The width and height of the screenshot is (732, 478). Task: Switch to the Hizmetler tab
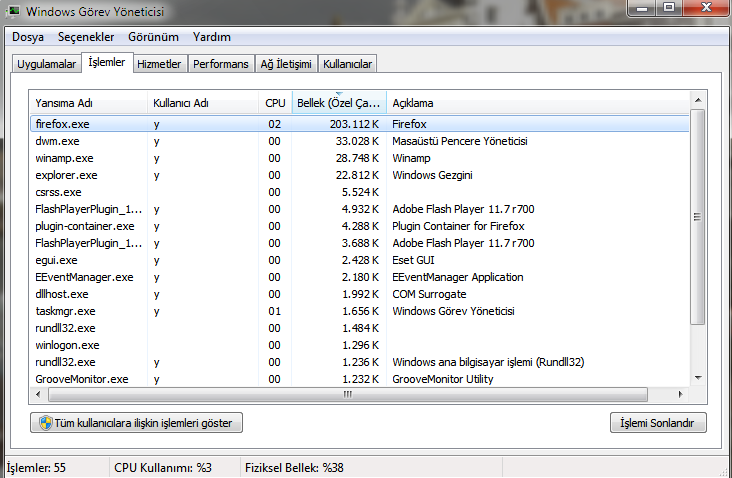tap(159, 64)
